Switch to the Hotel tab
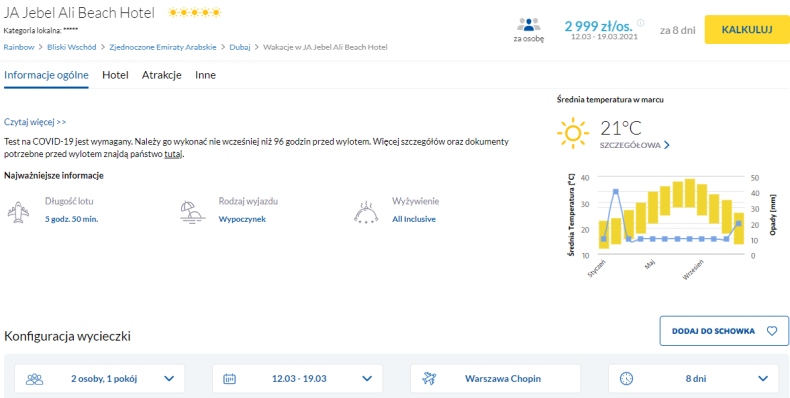 point(115,76)
